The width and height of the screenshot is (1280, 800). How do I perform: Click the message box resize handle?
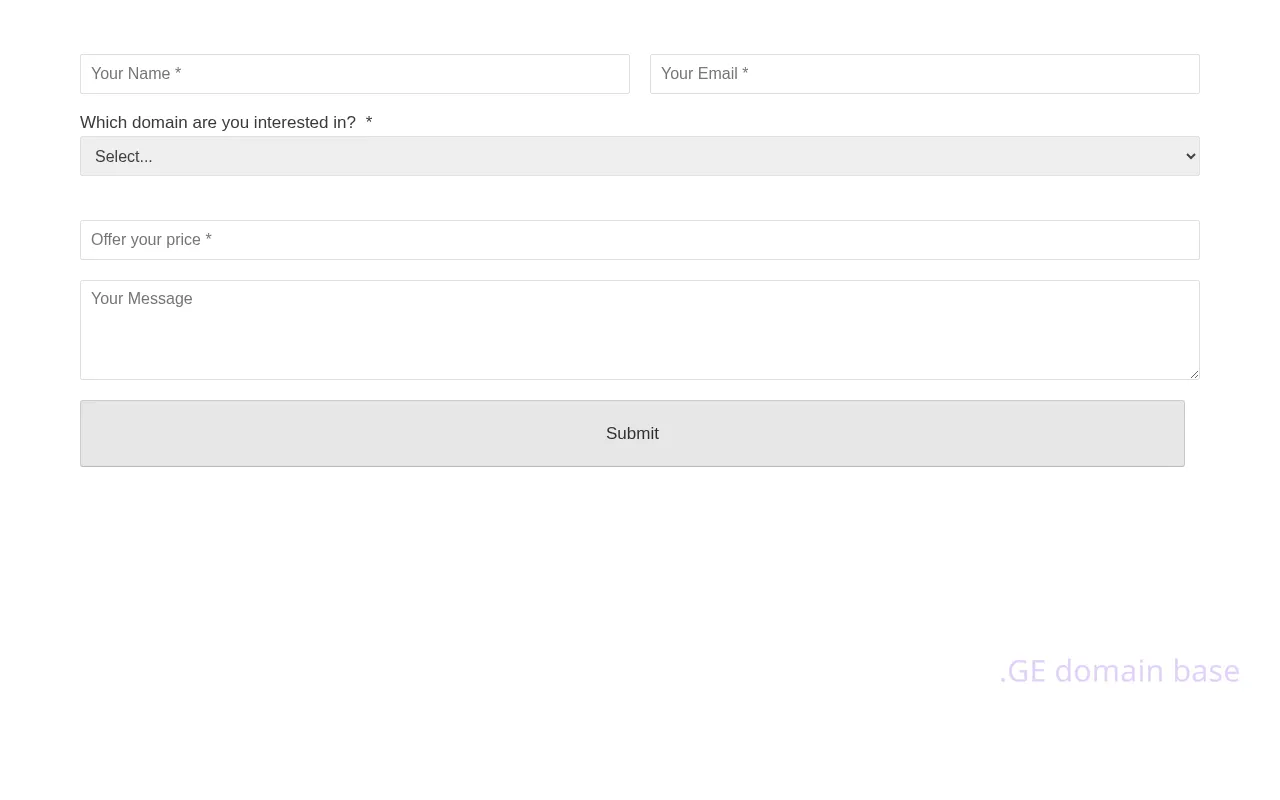click(x=1193, y=374)
